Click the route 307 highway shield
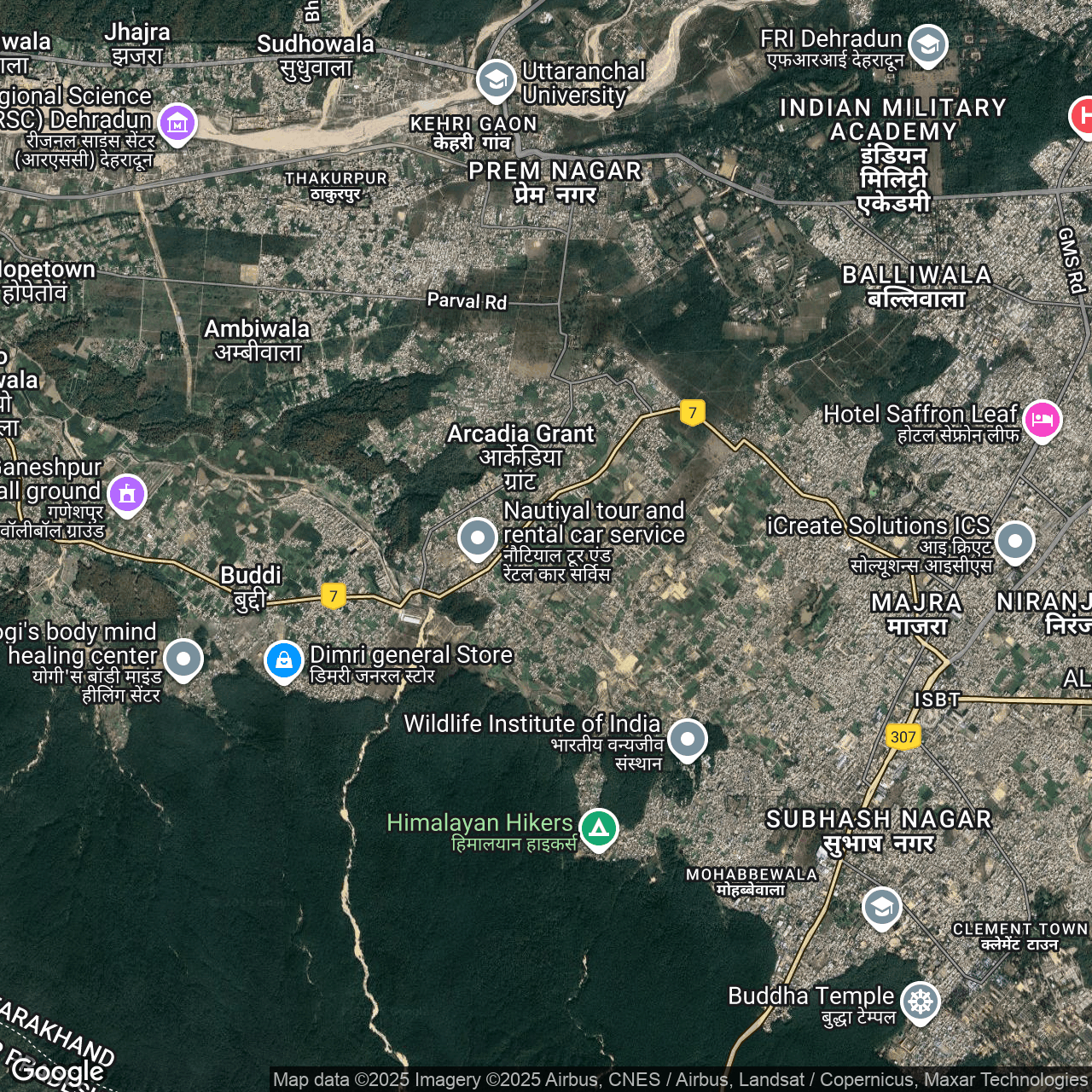 [903, 737]
